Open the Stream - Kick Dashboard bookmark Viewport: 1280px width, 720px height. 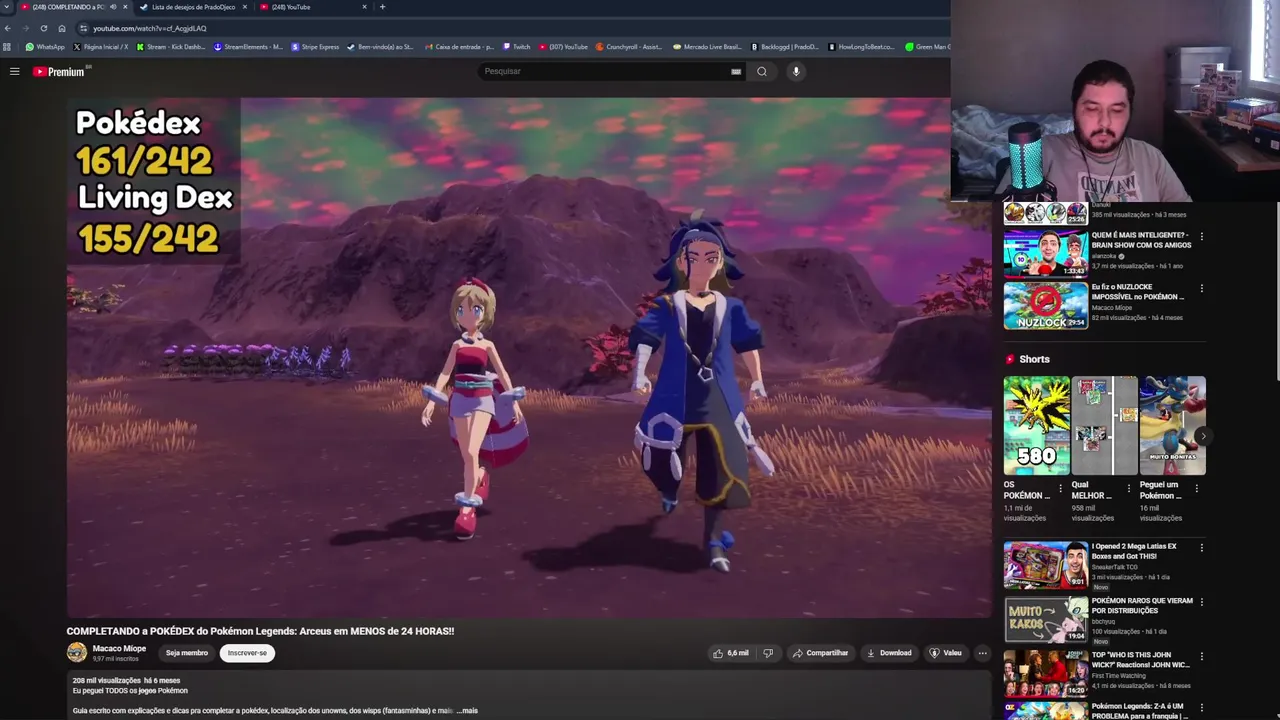tap(170, 47)
